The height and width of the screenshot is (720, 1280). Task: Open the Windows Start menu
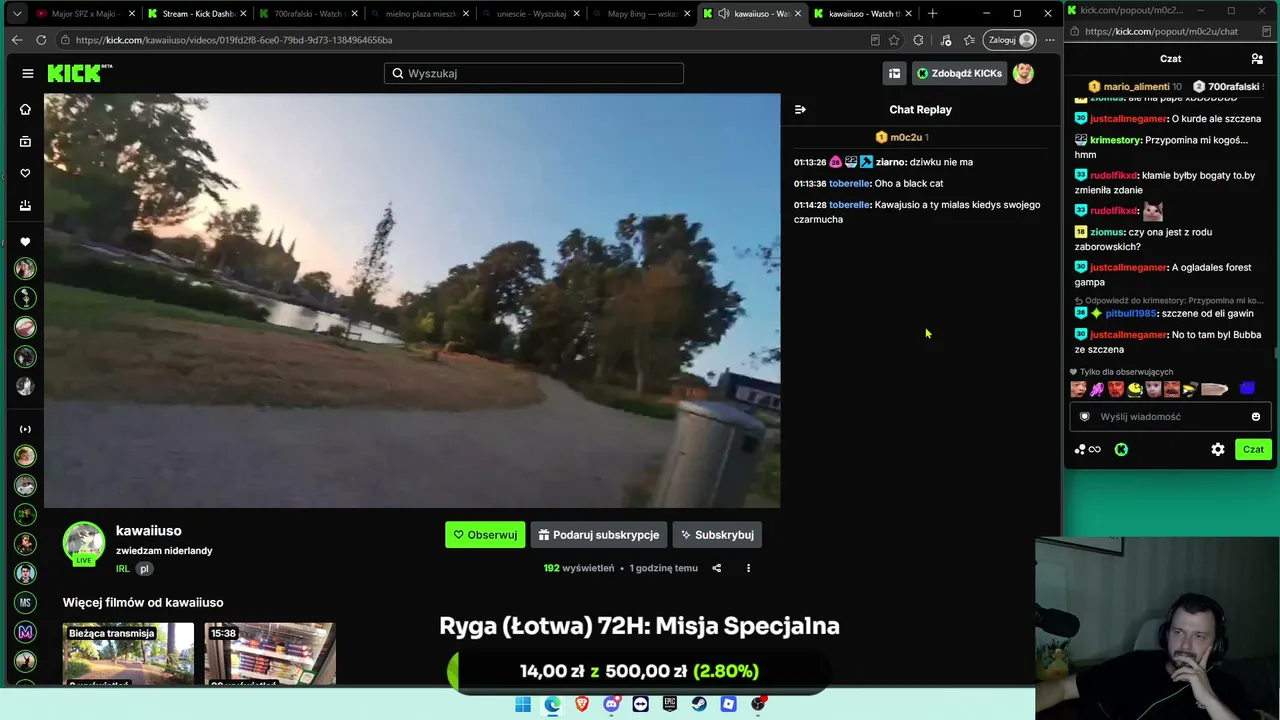click(523, 704)
